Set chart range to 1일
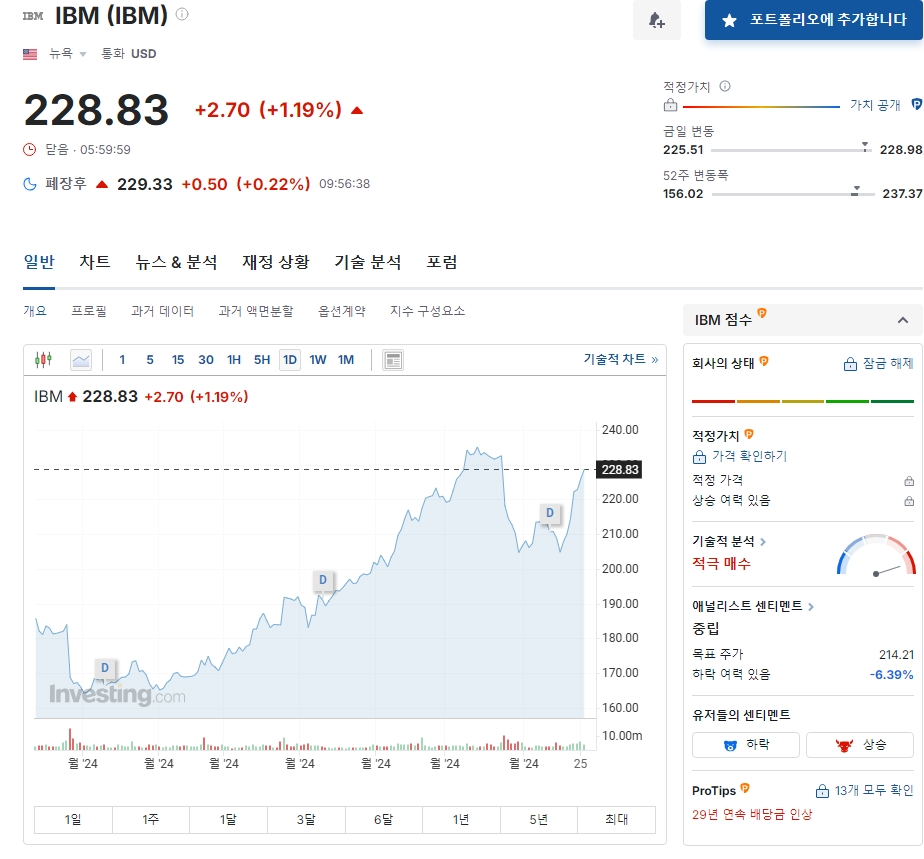The image size is (924, 859). point(73,819)
